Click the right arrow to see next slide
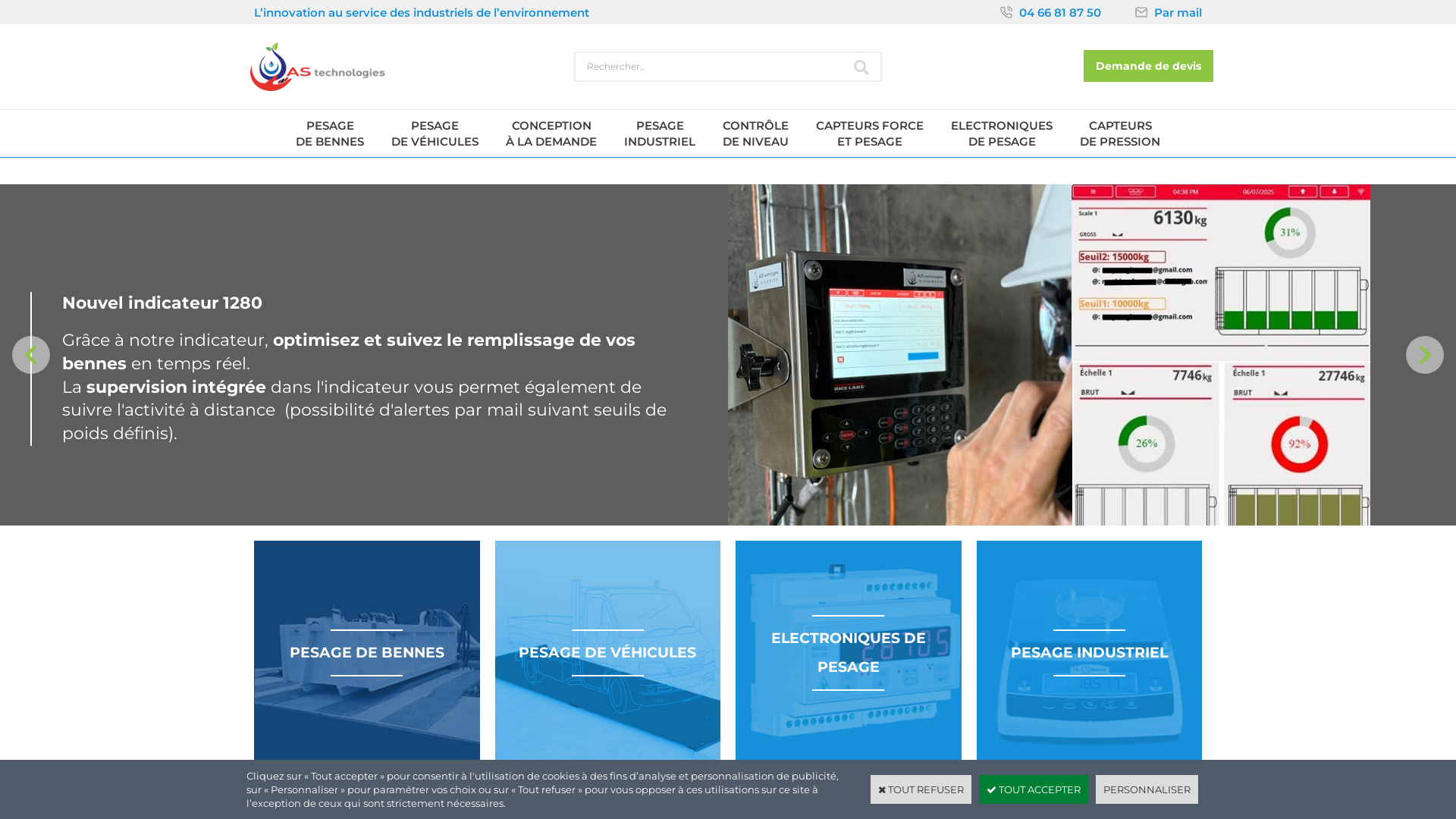This screenshot has height=819, width=1456. pyautogui.click(x=1426, y=354)
